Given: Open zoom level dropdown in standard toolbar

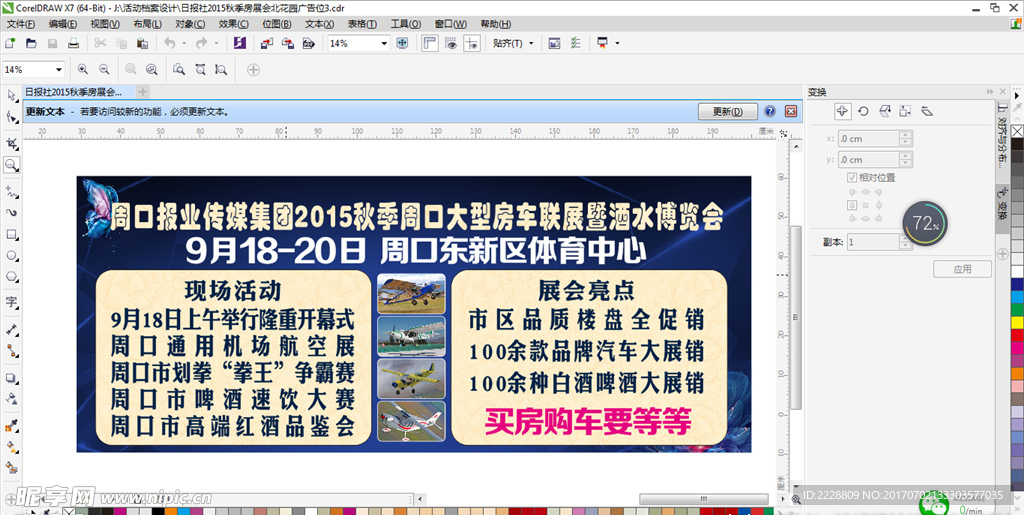Looking at the screenshot, I should (x=384, y=43).
